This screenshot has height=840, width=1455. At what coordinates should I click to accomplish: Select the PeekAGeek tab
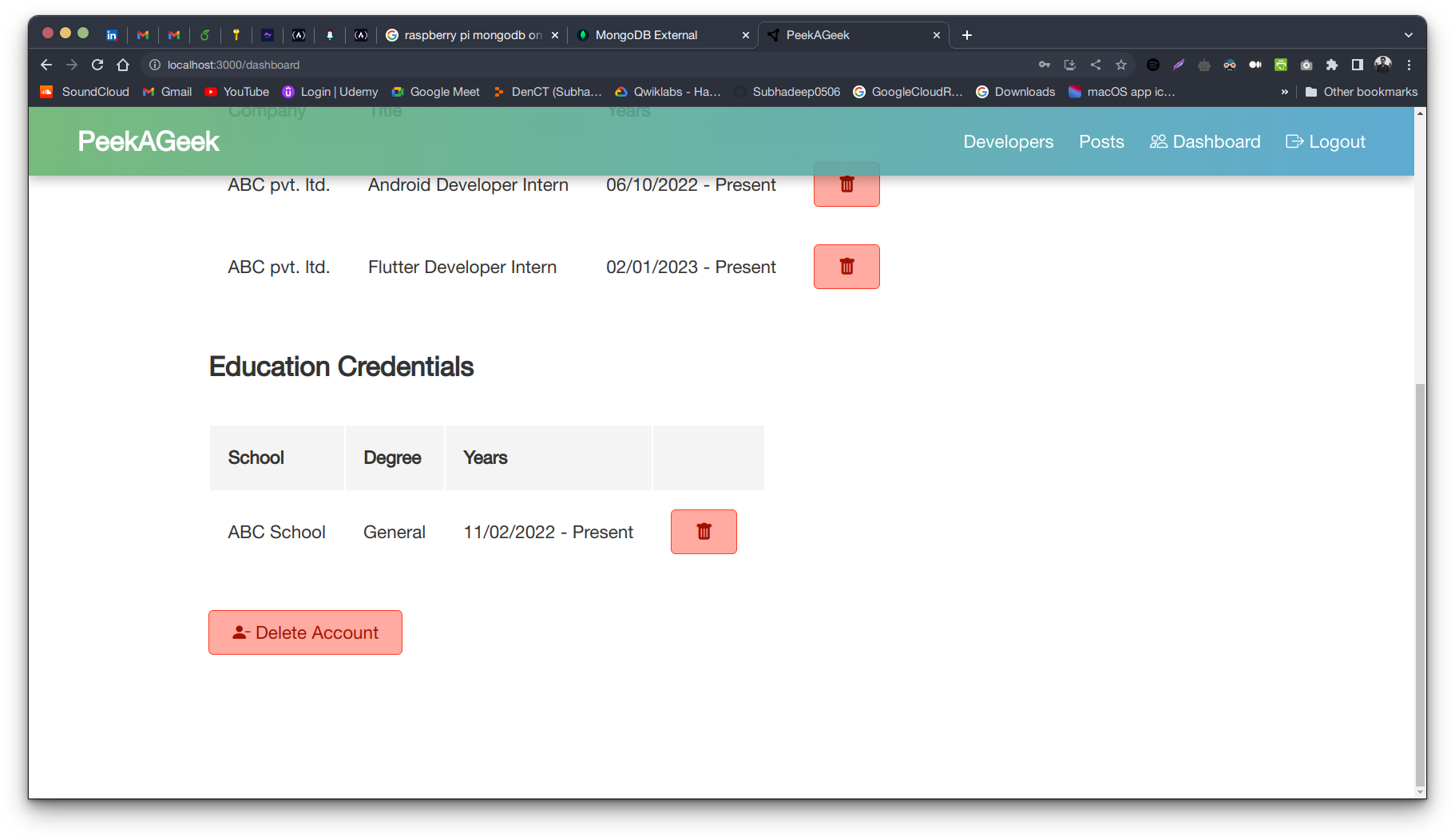853,35
